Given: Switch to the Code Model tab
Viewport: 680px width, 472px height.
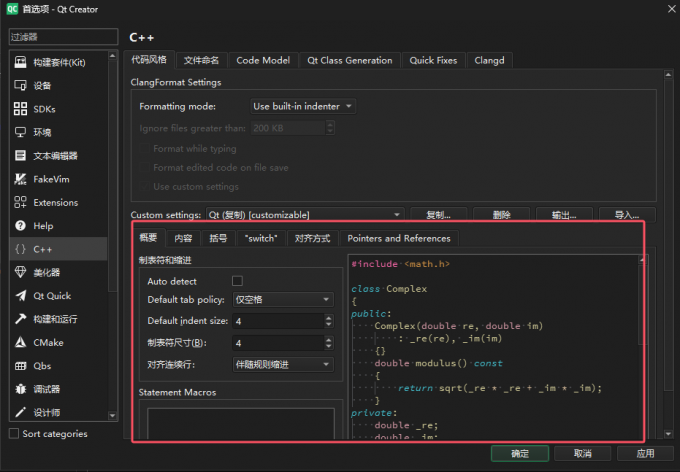Looking at the screenshot, I should 262,60.
